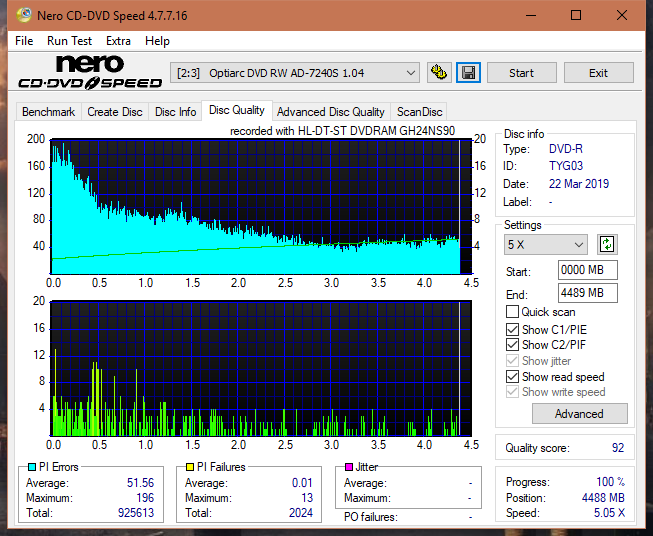This screenshot has width=653, height=536.
Task: Switch to the Disc Info tab
Action: tap(175, 112)
